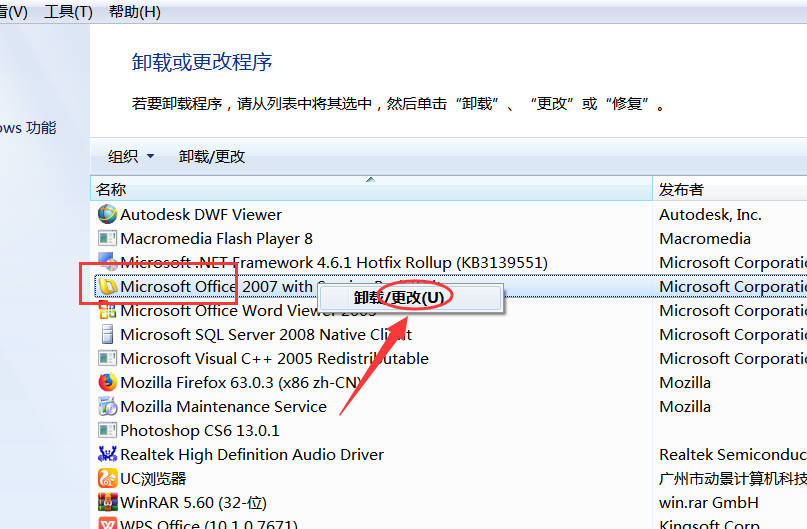Click the WinRAR 5.60 icon
Screen dimensions: 807x529
(x=107, y=502)
